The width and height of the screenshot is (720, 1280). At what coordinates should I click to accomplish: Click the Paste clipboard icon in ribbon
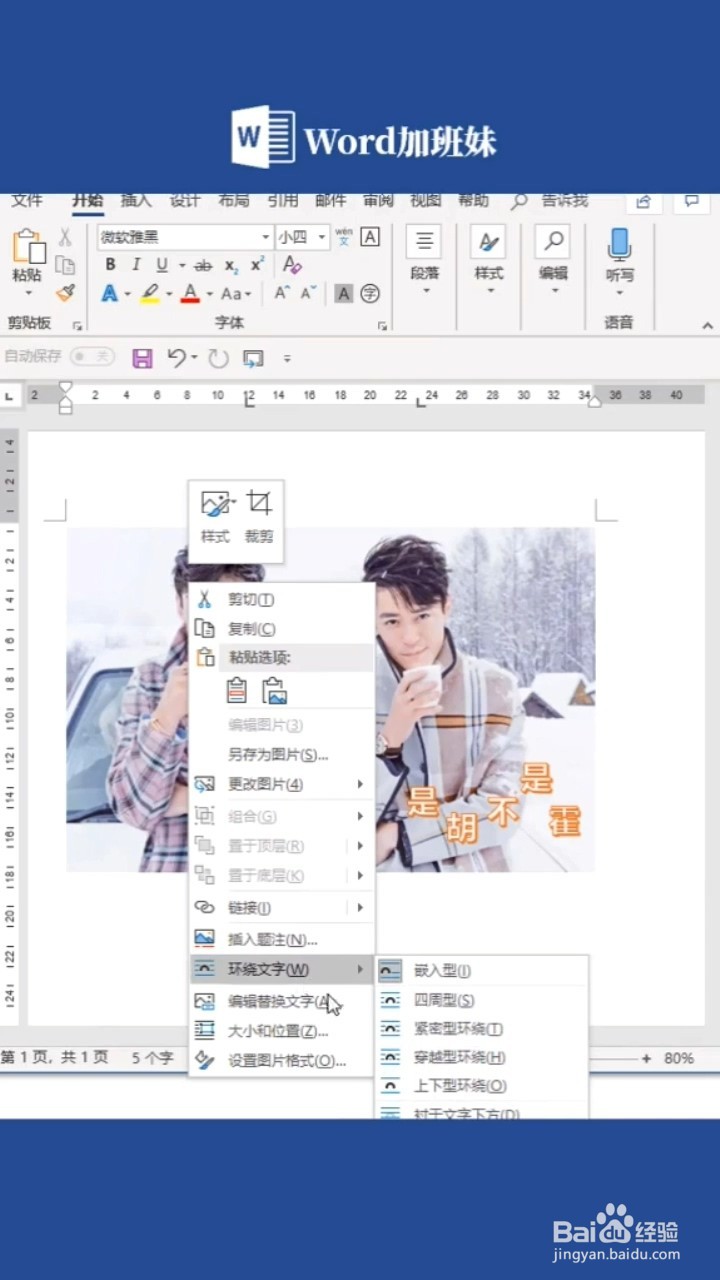28,248
